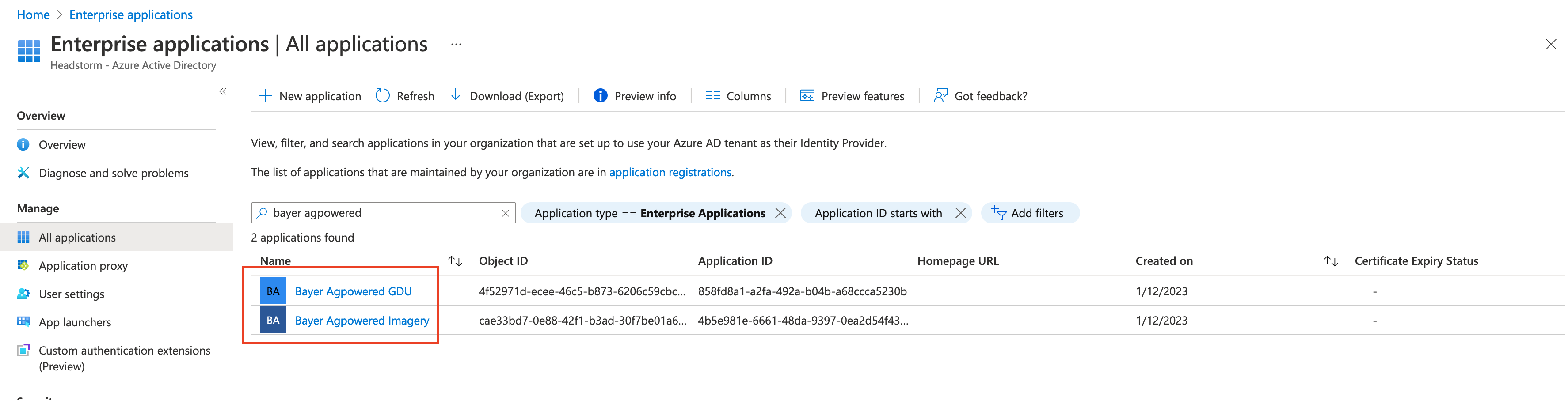Click Object ID starting with cae33bd7
Image resolution: width=1568 pixels, height=400 pixels.
coord(582,321)
